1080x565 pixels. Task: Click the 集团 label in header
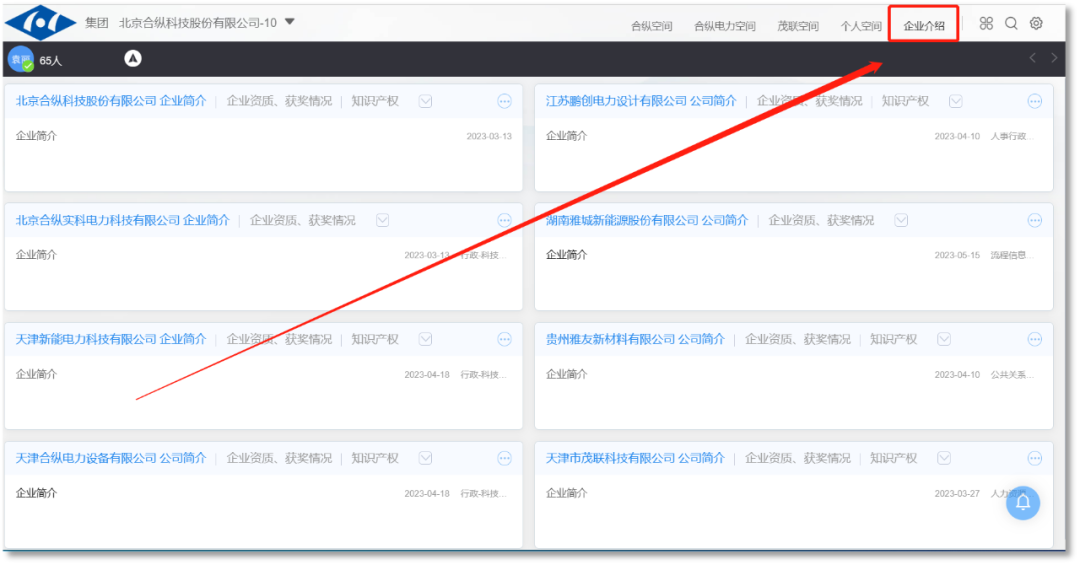point(97,23)
